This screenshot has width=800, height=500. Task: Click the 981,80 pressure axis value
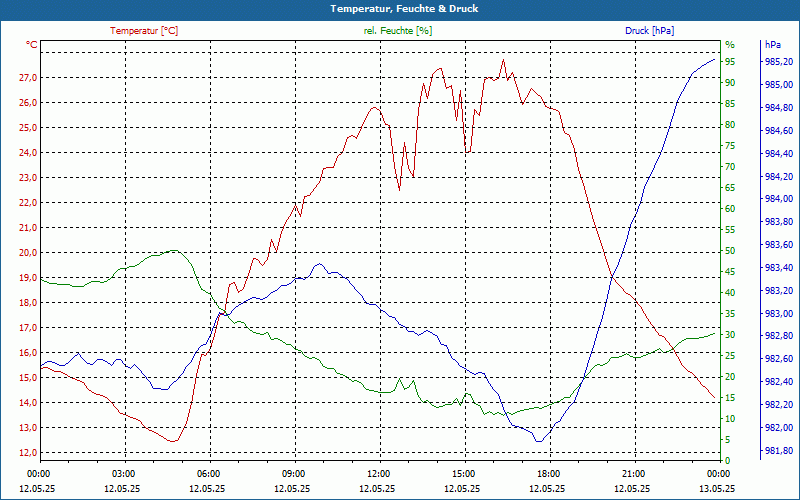[x=779, y=451]
